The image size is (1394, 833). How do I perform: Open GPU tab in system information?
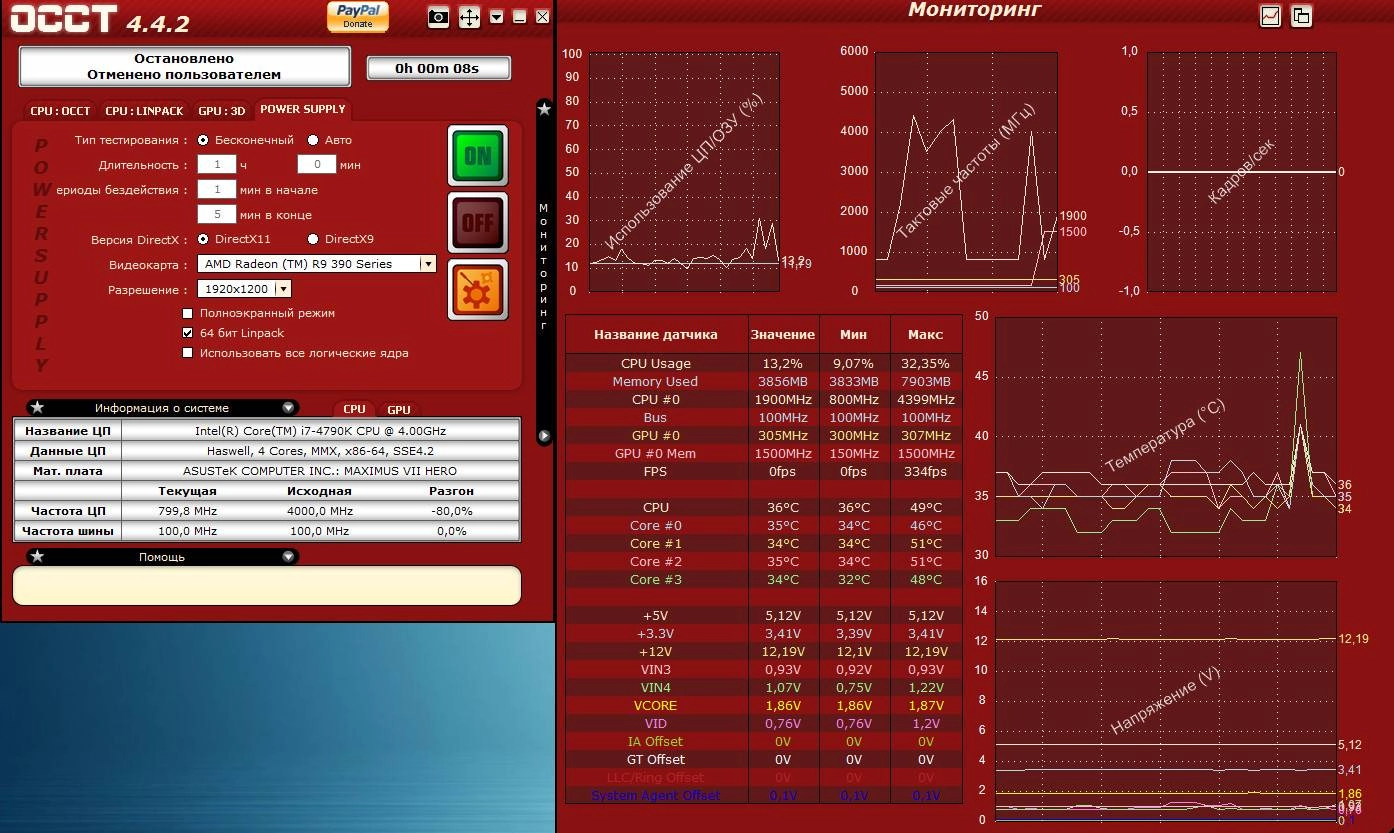click(x=399, y=409)
